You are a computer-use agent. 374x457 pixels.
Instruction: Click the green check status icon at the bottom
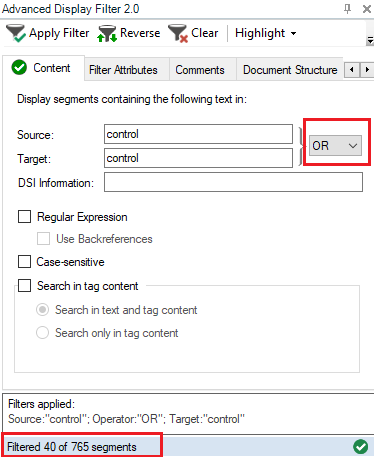[361, 447]
